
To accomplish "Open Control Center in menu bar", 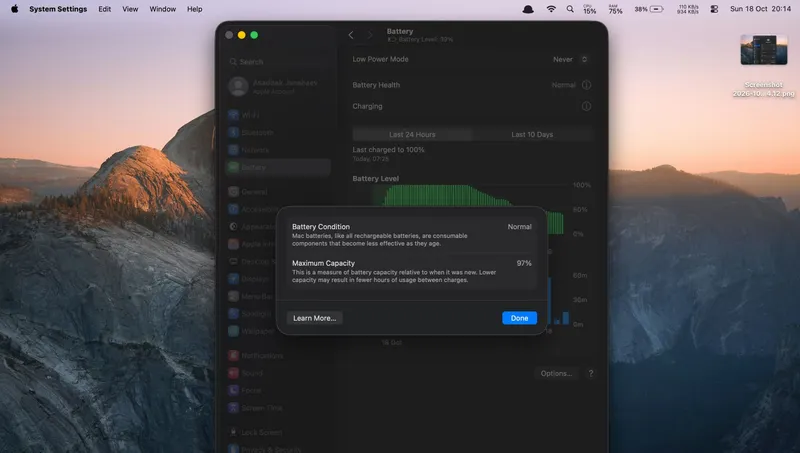I will click(714, 9).
